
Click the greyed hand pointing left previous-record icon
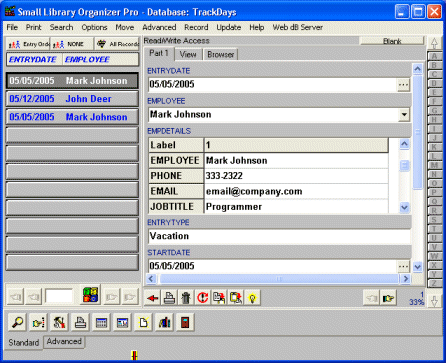[x=372, y=298]
